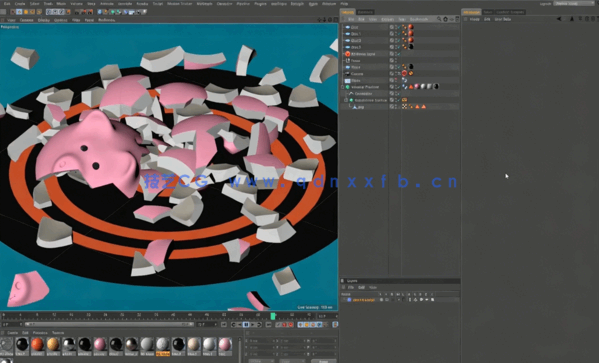The height and width of the screenshot is (363, 599).
Task: Click the pink material tag on Voronoi Fracture
Action: pyautogui.click(x=417, y=87)
